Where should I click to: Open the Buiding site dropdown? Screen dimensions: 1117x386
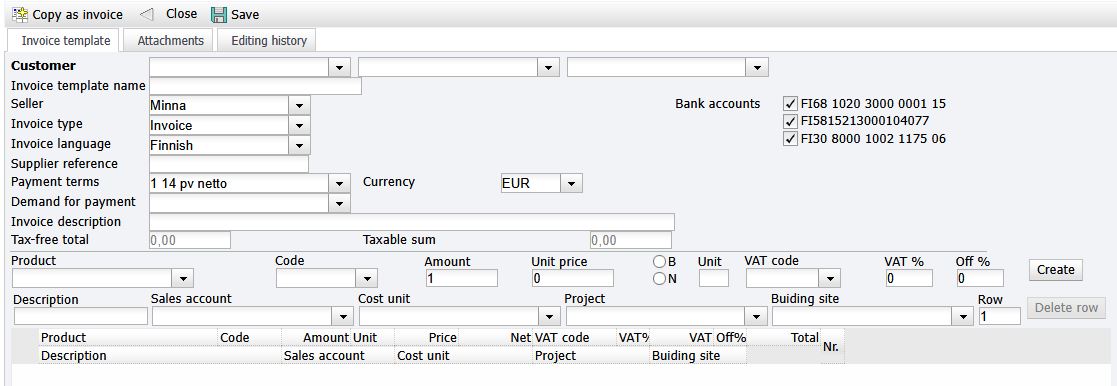(964, 316)
